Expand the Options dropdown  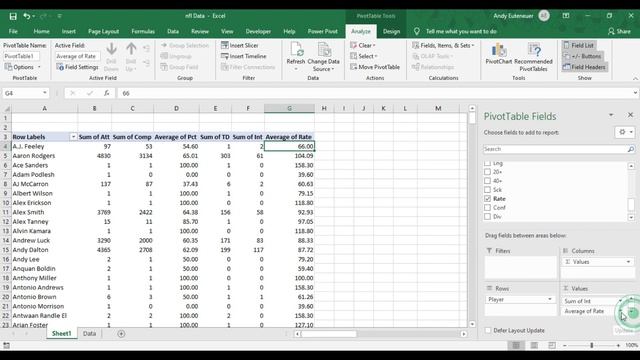pos(40,67)
